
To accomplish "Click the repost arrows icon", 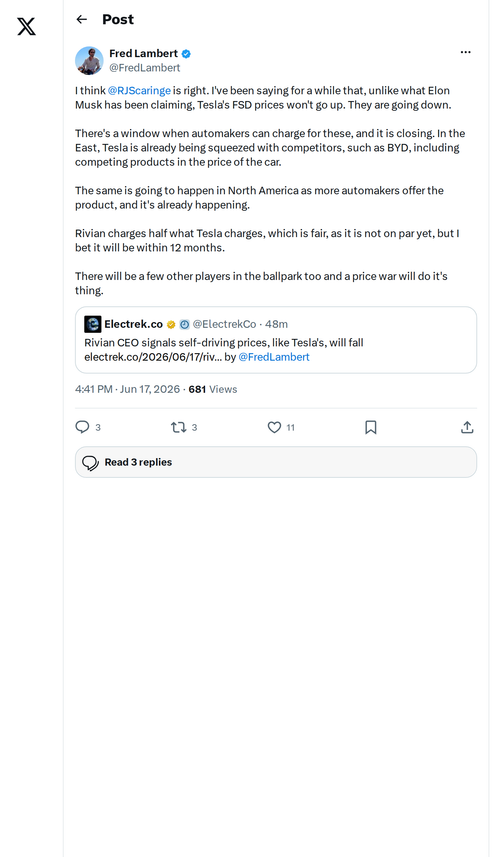I will tap(179, 427).
